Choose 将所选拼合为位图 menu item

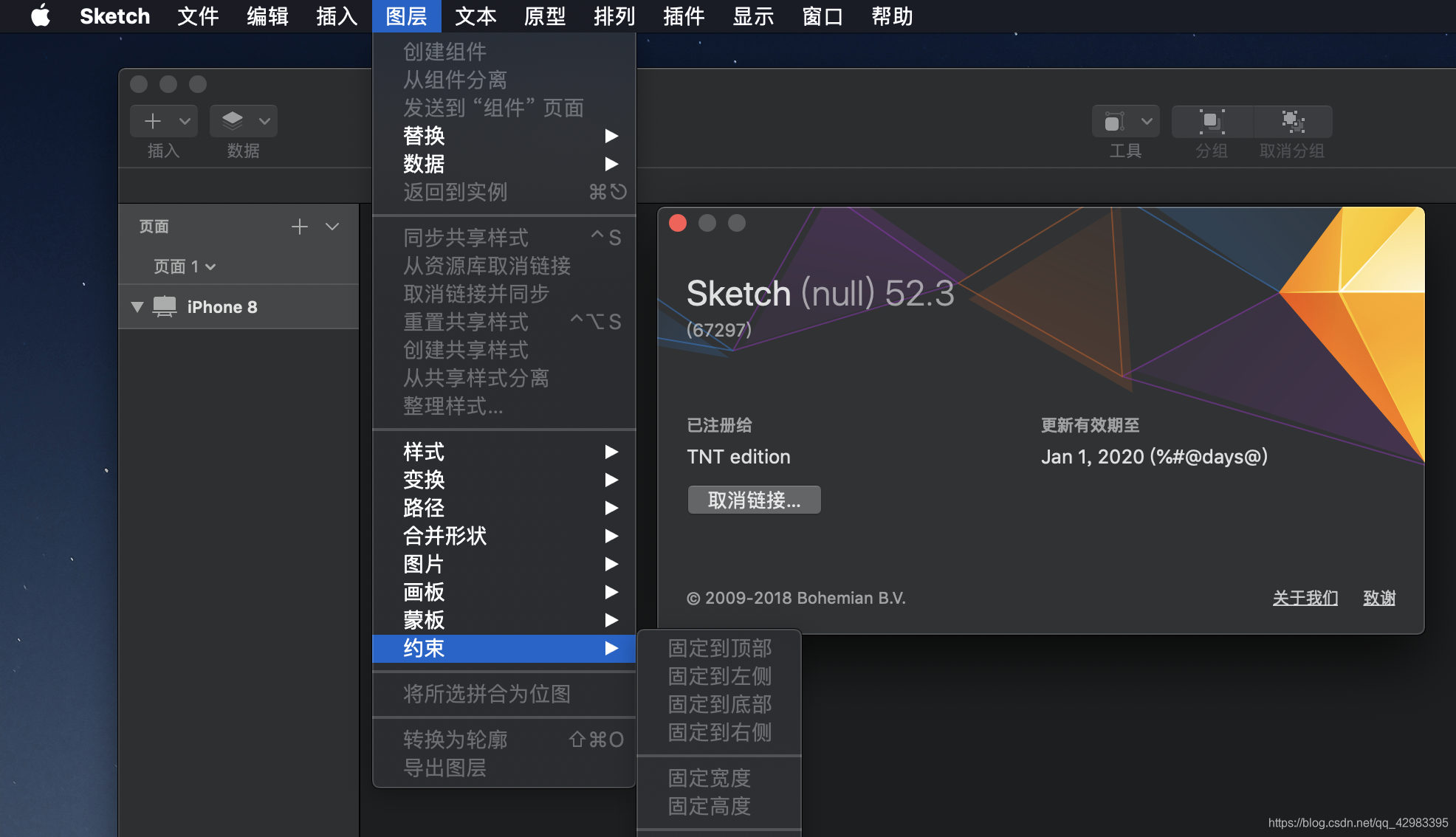pos(504,694)
